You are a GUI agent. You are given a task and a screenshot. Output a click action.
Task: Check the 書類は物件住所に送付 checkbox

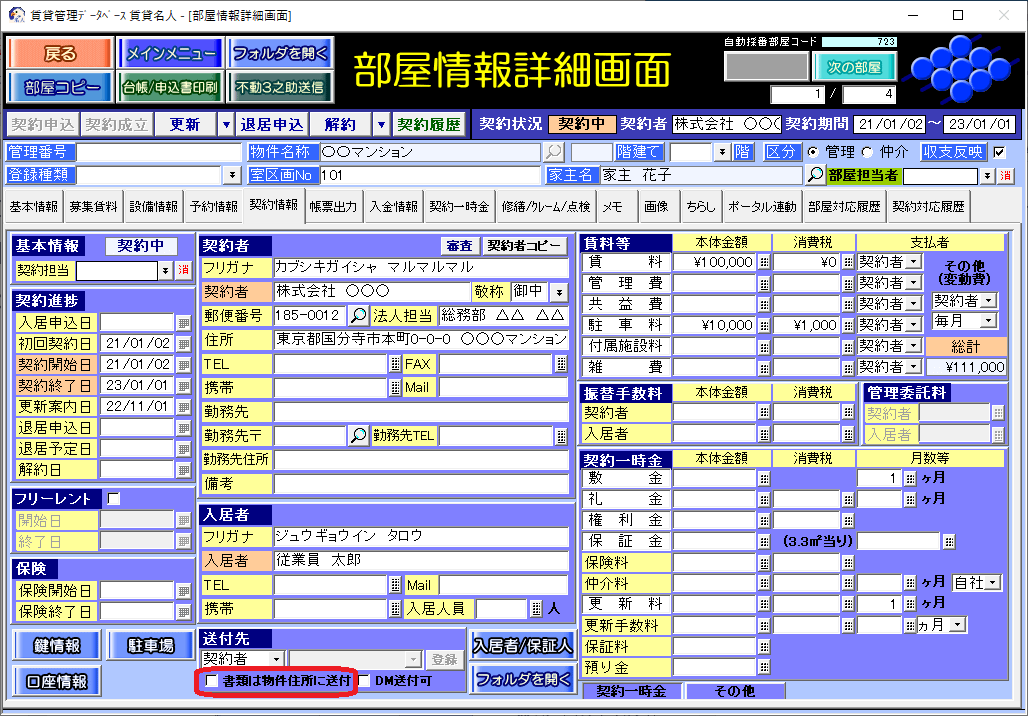tap(211, 681)
